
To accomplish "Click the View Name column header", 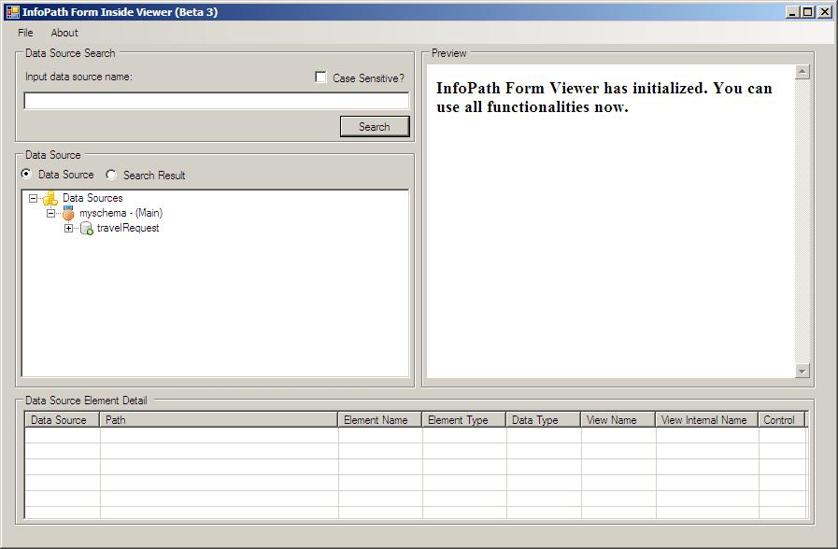I will [x=618, y=420].
